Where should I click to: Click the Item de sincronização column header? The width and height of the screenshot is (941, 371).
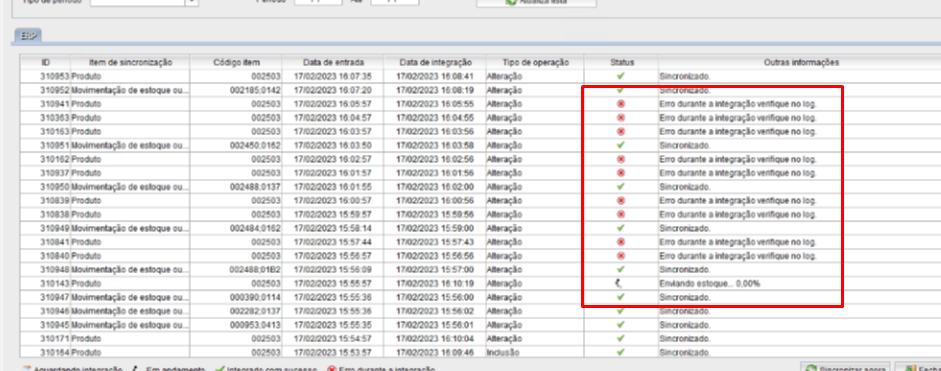130,62
